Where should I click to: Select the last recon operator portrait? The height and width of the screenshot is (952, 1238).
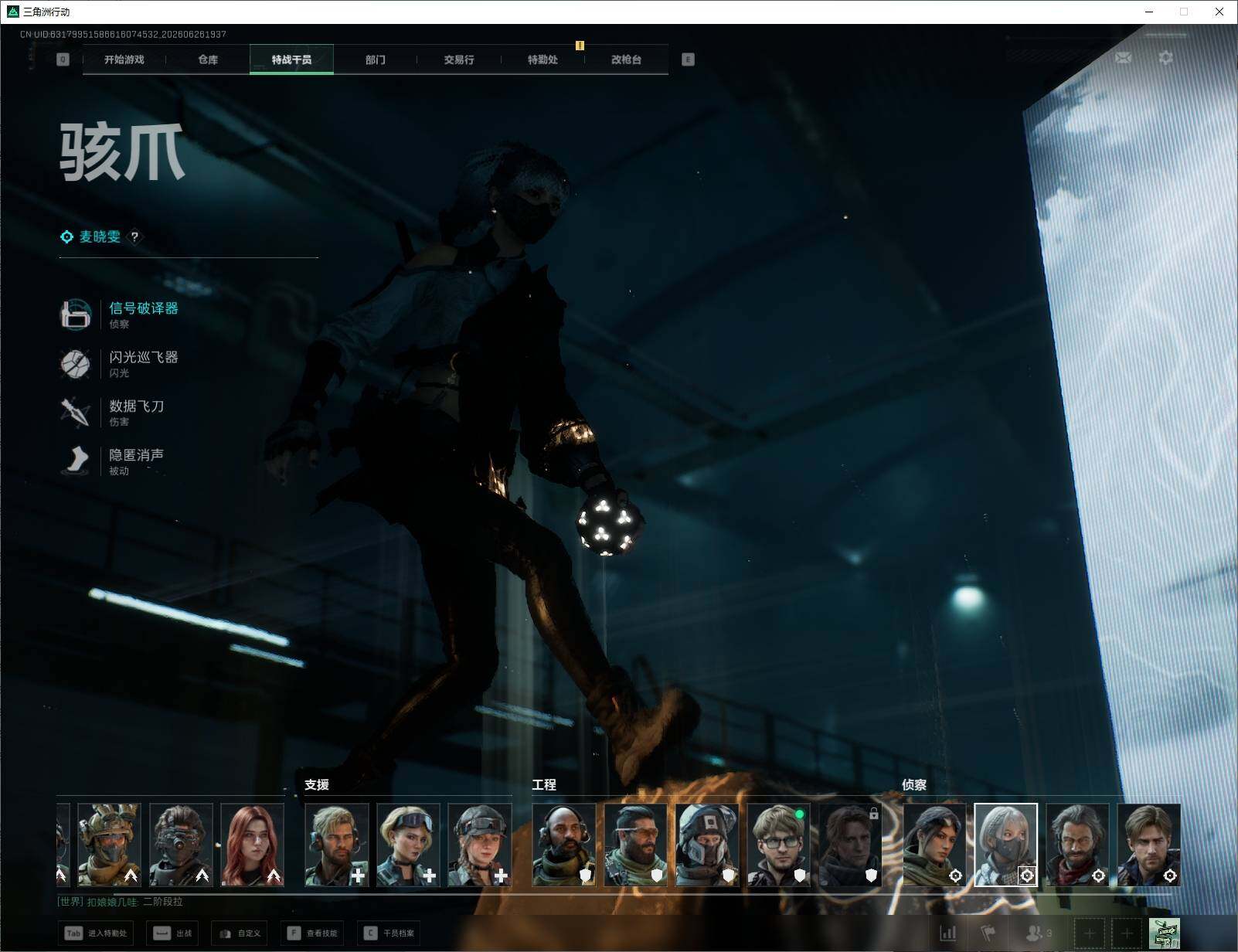click(1148, 845)
